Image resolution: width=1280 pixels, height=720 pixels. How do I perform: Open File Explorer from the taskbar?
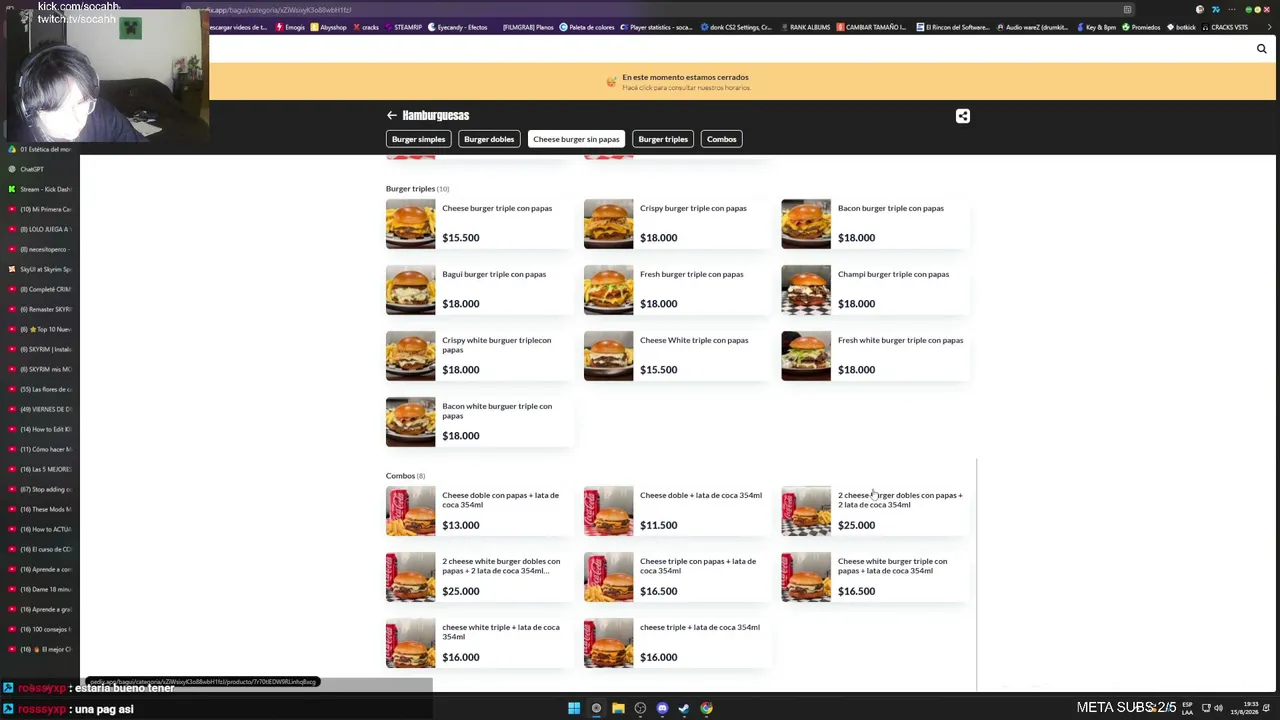click(x=618, y=708)
